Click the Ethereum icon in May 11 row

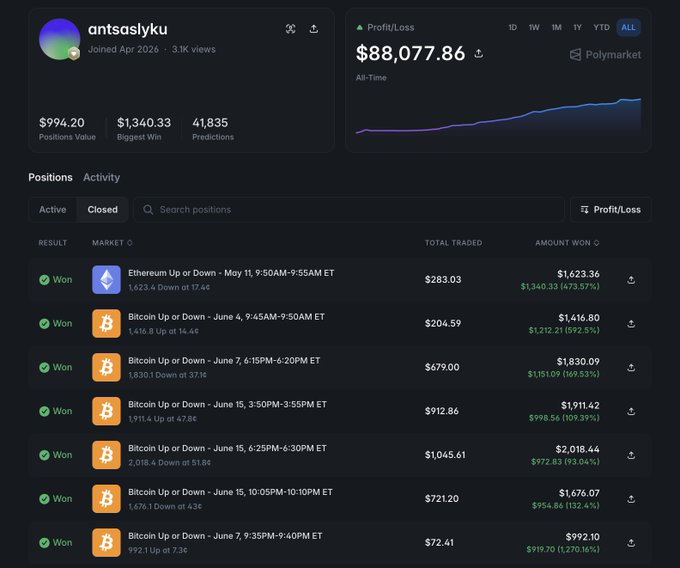(106, 280)
